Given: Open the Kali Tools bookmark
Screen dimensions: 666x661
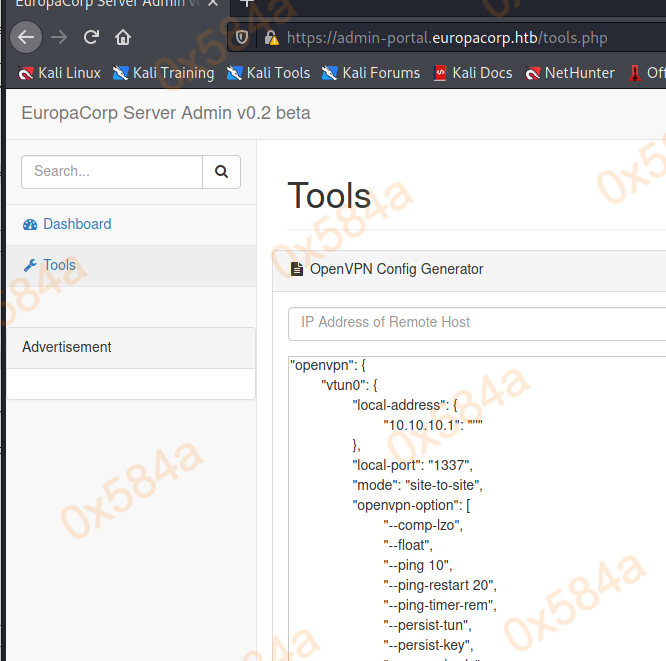Looking at the screenshot, I should (268, 73).
